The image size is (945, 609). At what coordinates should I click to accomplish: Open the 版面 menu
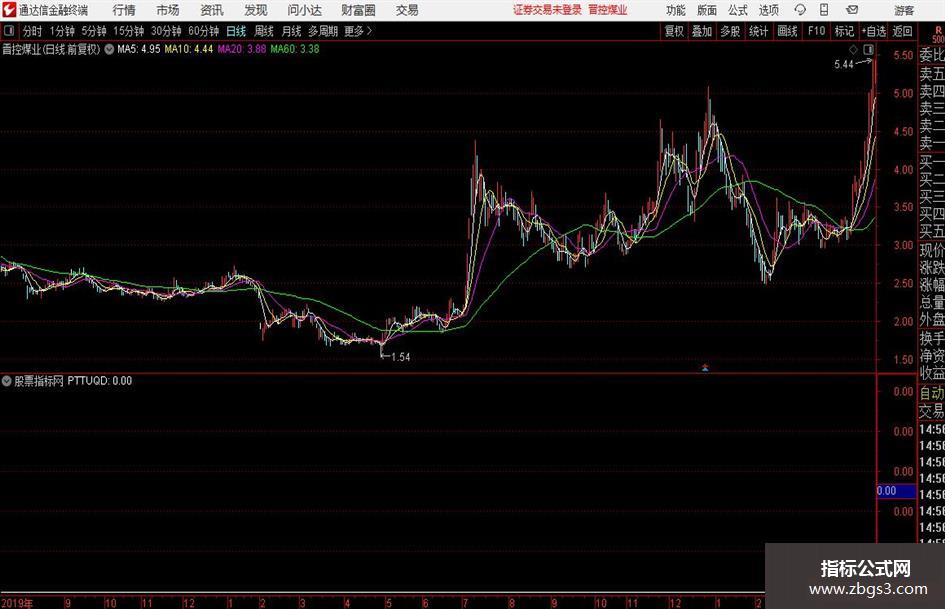[707, 10]
